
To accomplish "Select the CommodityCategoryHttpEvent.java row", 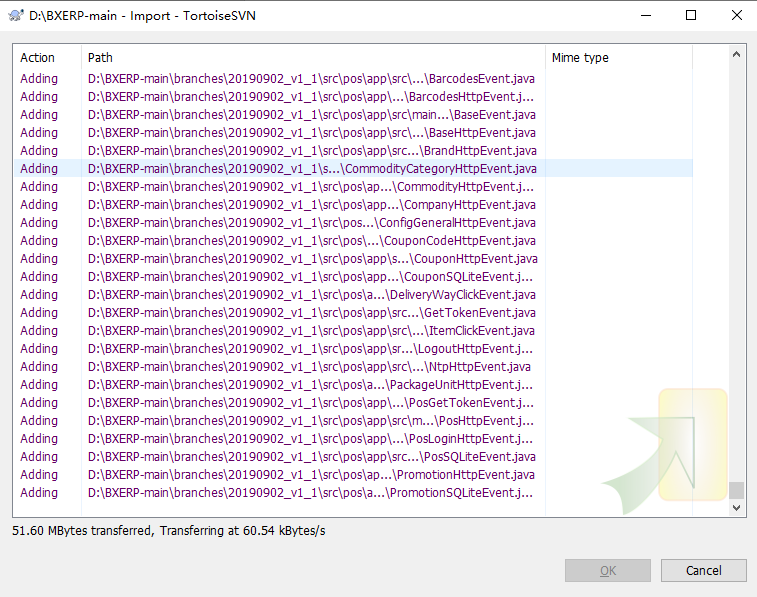I will (x=353, y=168).
